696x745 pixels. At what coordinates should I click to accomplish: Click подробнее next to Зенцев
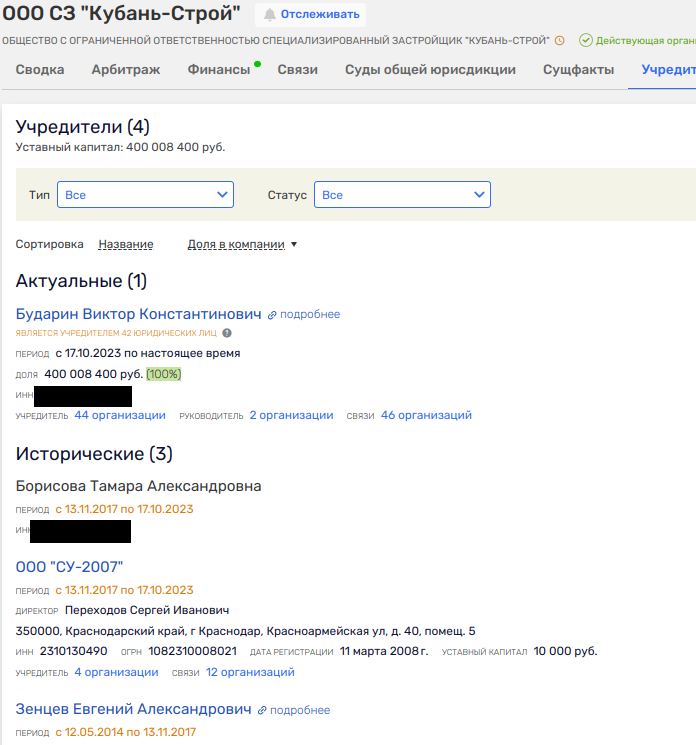coord(300,710)
